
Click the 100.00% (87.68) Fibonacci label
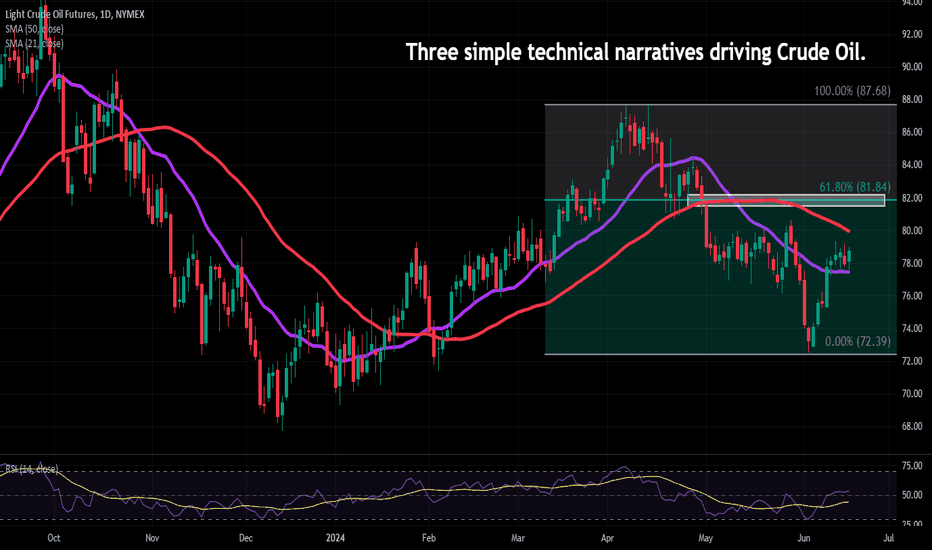(x=852, y=91)
